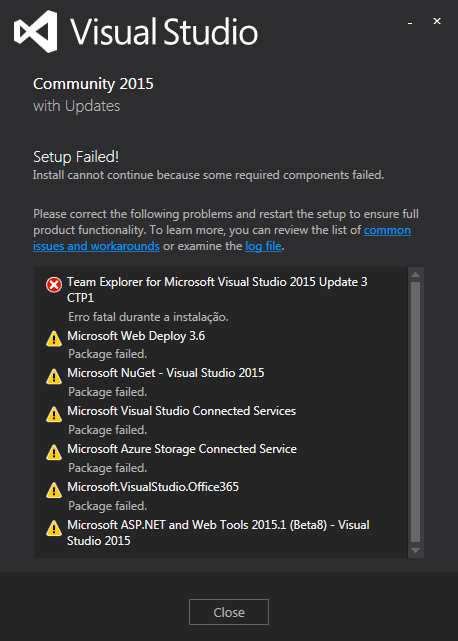This screenshot has width=458, height=641.
Task: Click the Visual Studio logo icon
Action: 35,31
